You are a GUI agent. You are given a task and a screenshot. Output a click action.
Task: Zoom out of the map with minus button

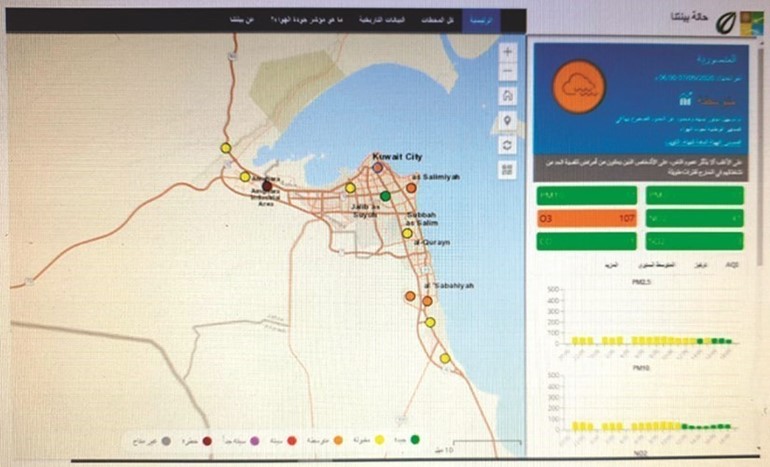click(x=508, y=72)
